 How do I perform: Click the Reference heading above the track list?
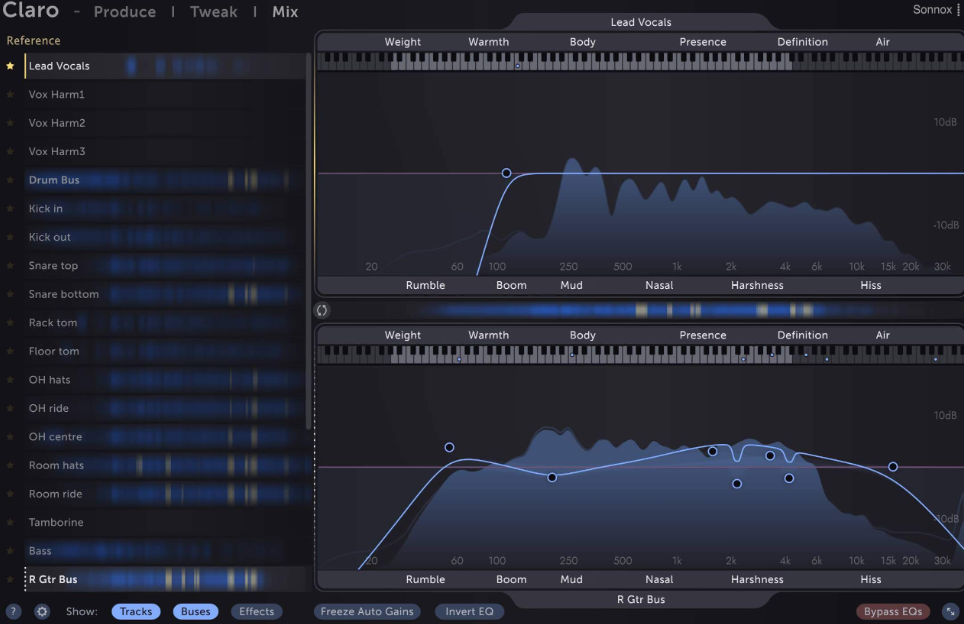click(x=33, y=41)
